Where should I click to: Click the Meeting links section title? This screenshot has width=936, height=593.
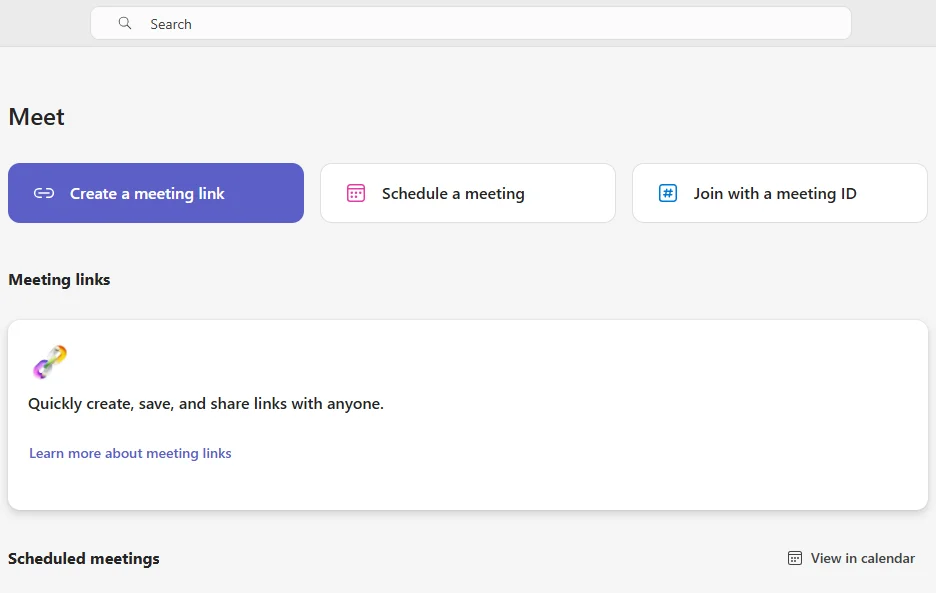click(x=59, y=280)
